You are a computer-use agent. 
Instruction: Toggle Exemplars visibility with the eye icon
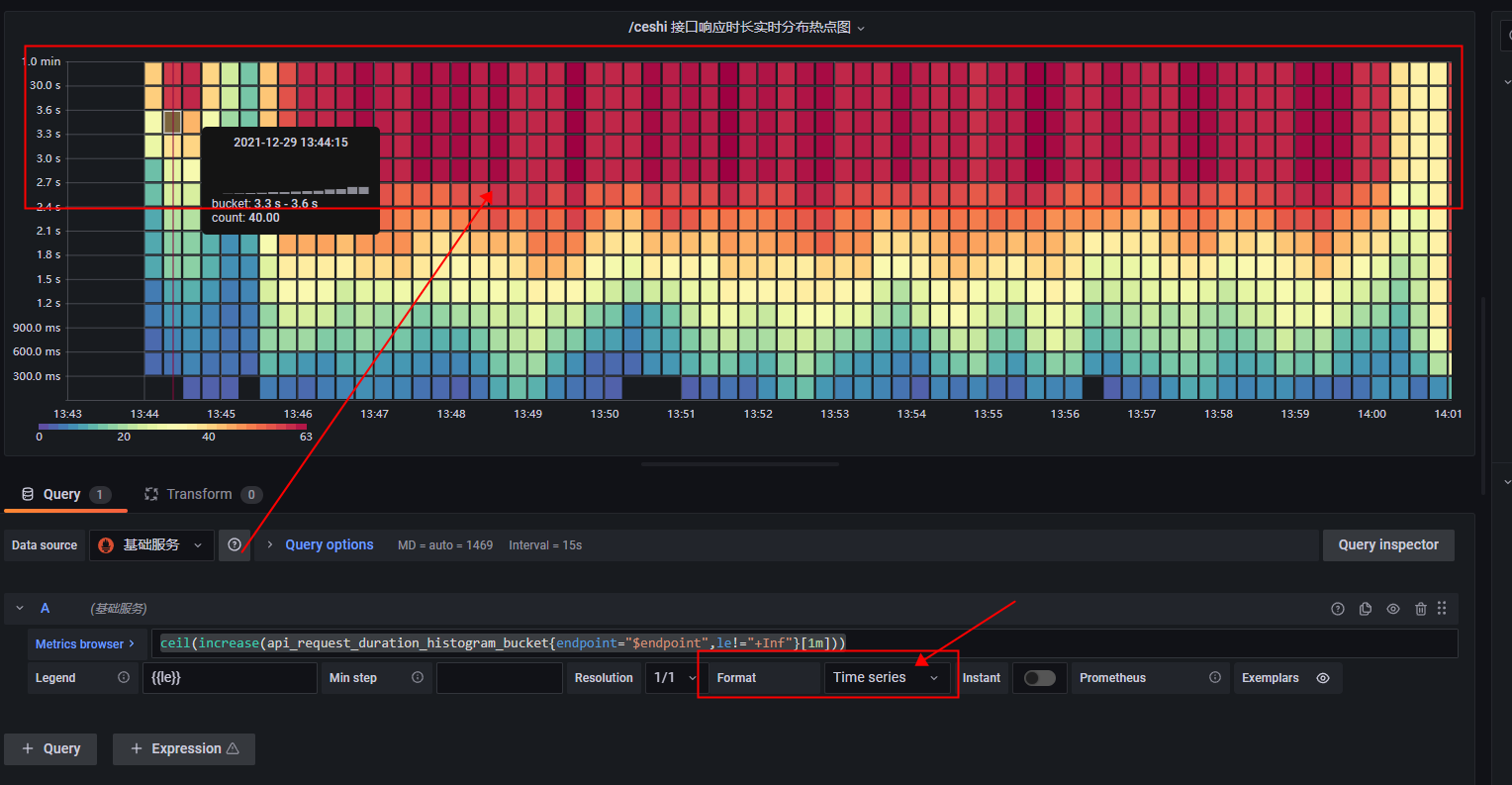(x=1322, y=677)
